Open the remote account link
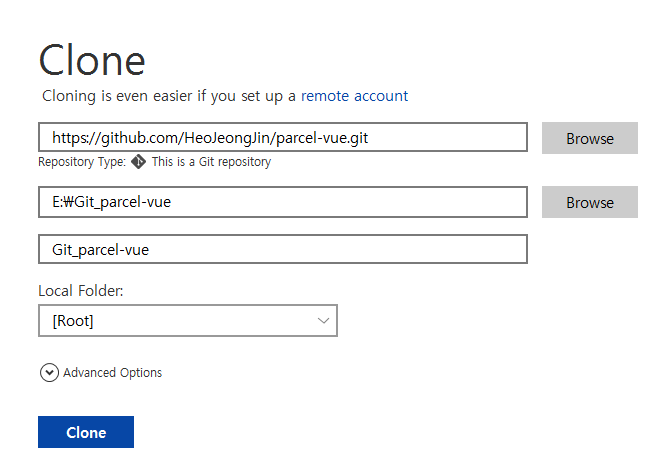This screenshot has height=473, width=670. [x=354, y=96]
